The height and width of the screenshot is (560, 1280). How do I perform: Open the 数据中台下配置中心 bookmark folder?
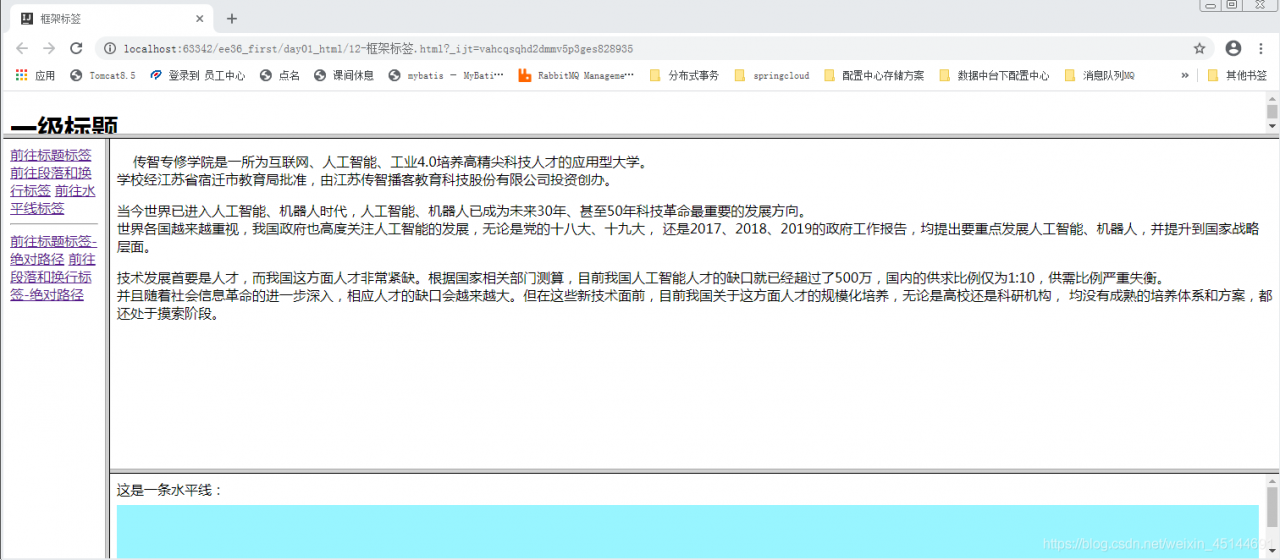pyautogui.click(x=995, y=75)
